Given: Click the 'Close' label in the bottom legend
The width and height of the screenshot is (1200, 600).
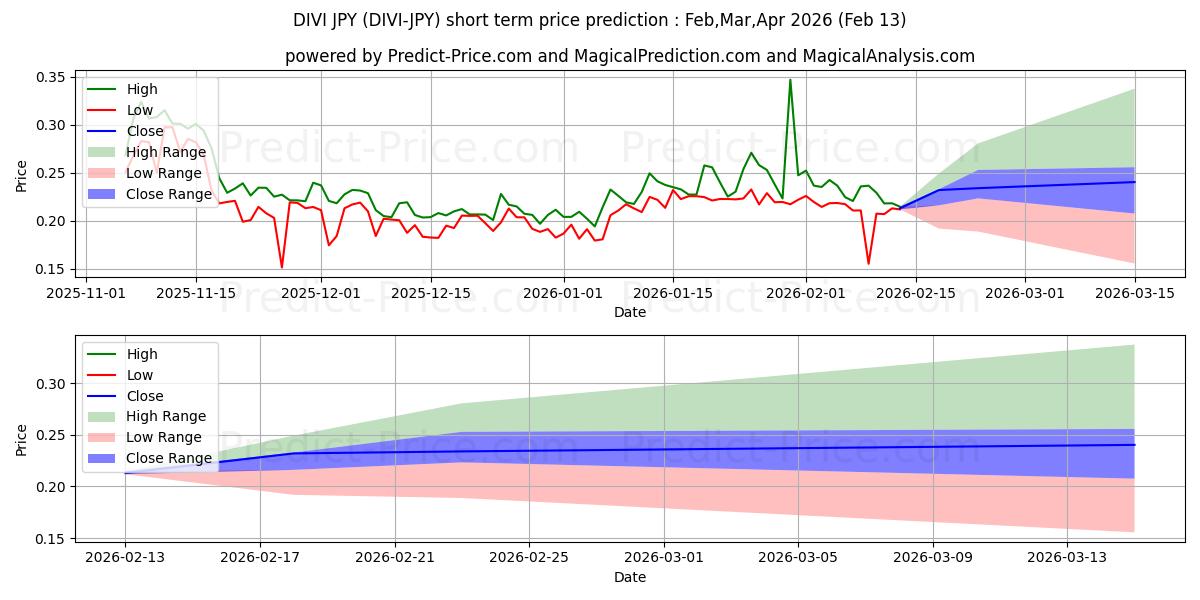Looking at the screenshot, I should 145,396.
